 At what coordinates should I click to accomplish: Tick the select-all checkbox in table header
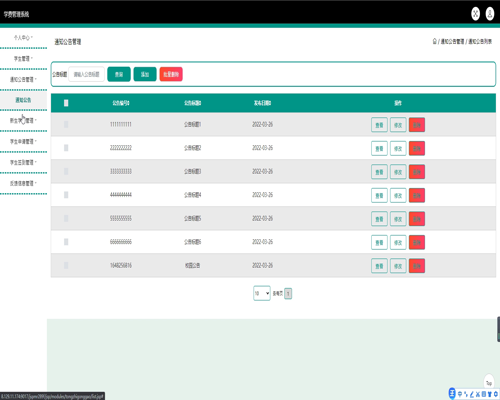point(66,103)
